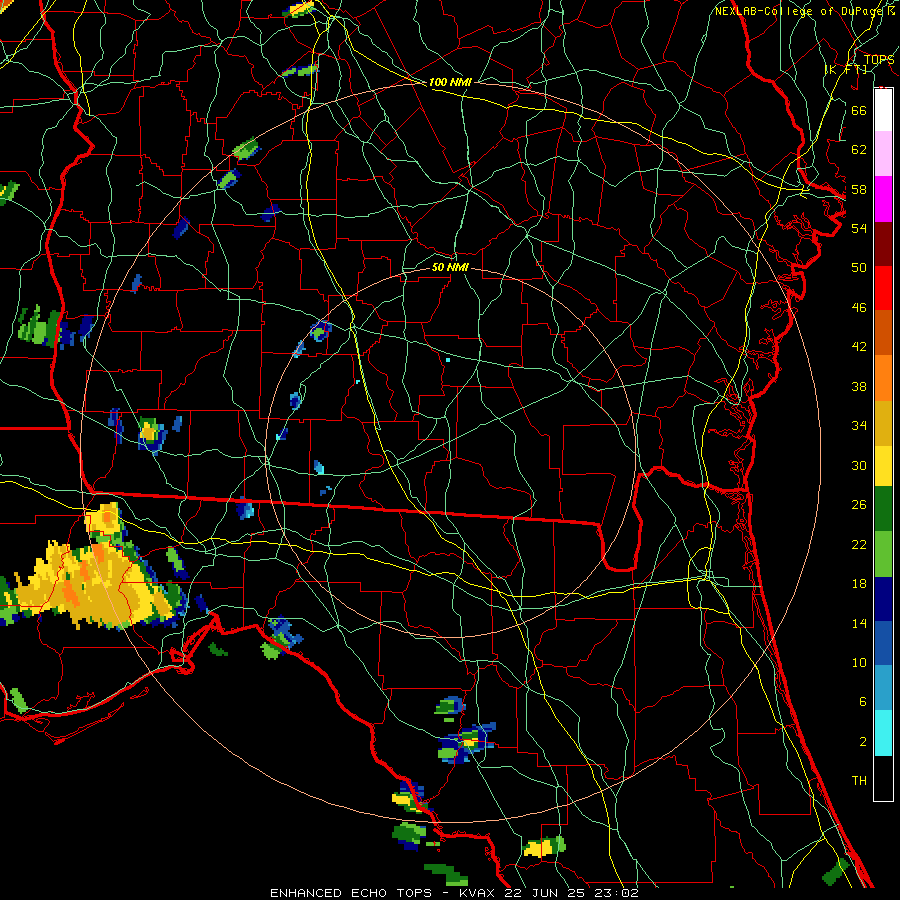
Task: Click the "22" scale value
Action: [x=859, y=544]
